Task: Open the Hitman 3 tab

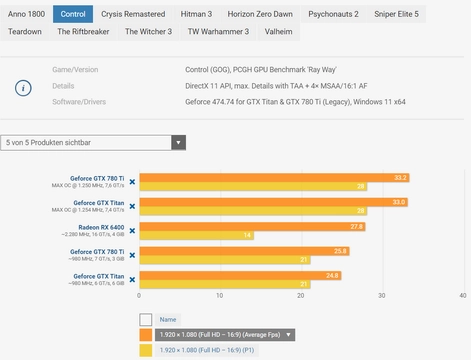Action: (x=196, y=14)
